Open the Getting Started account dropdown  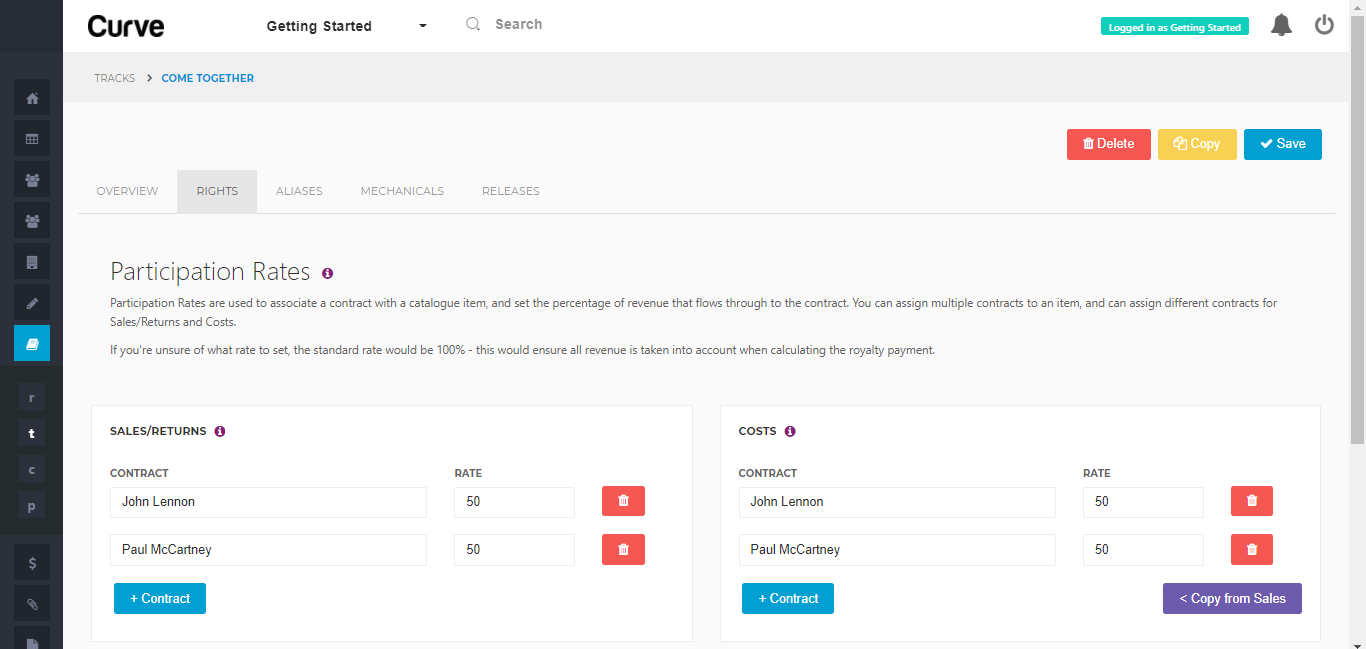click(x=345, y=26)
